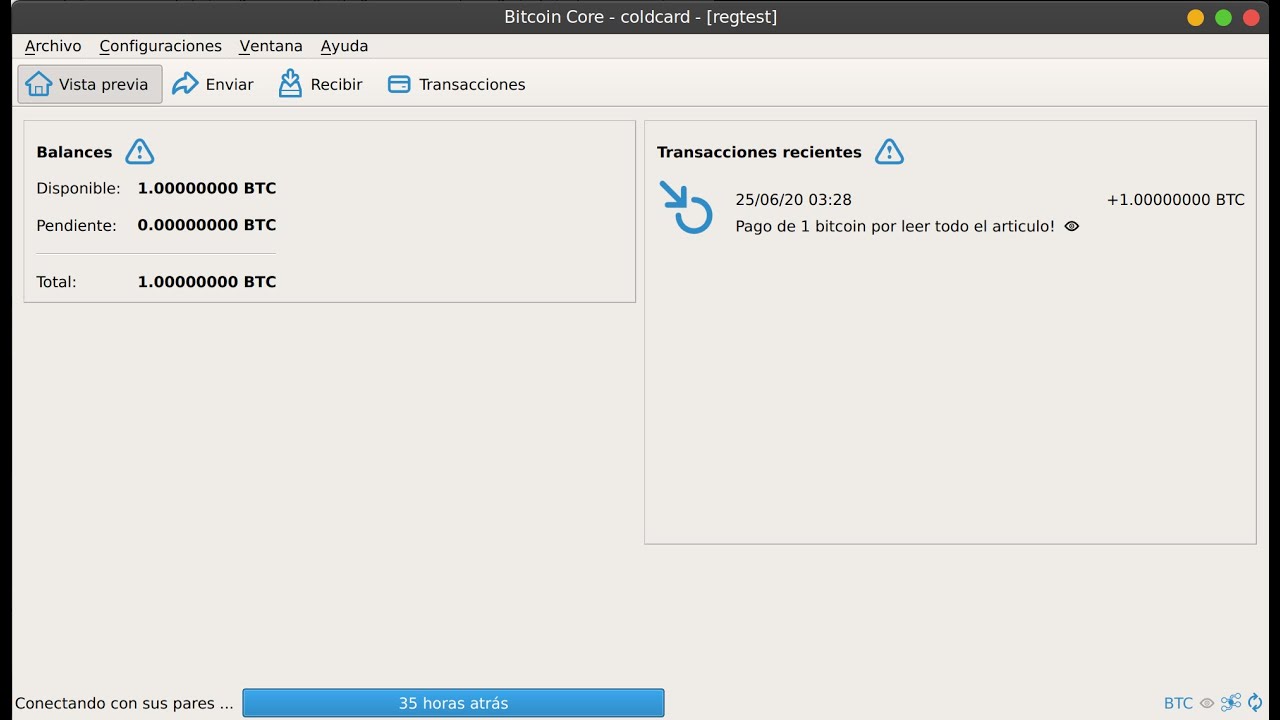
Task: Switch to the Vista previa tab
Action: tap(89, 84)
